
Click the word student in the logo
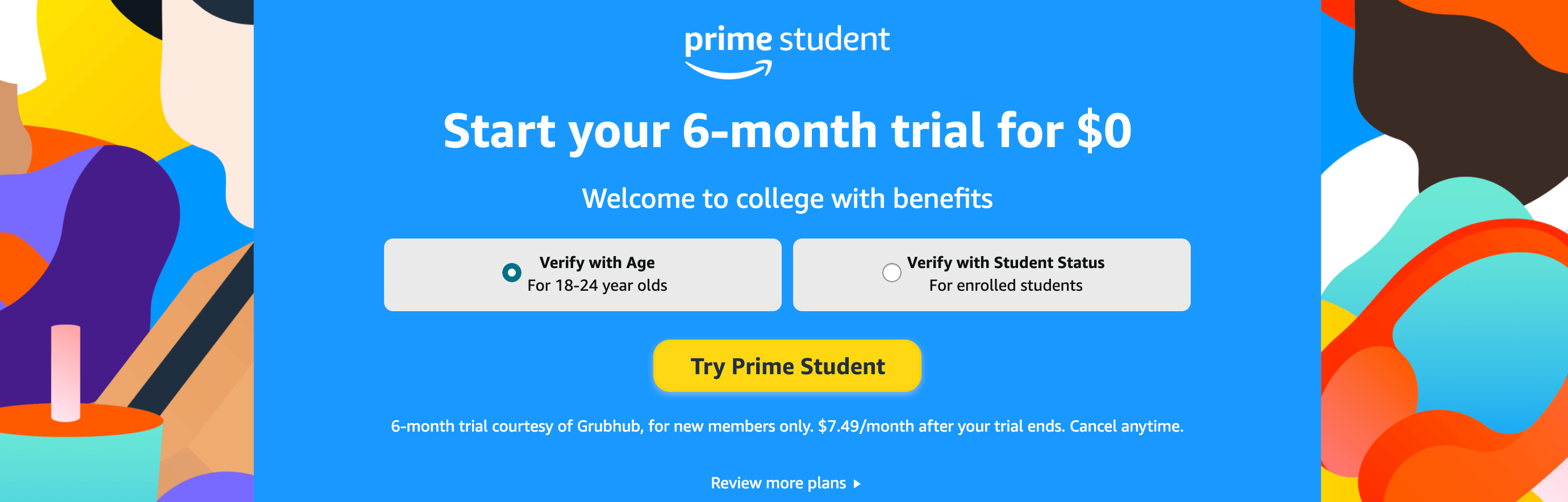pyautogui.click(x=835, y=39)
